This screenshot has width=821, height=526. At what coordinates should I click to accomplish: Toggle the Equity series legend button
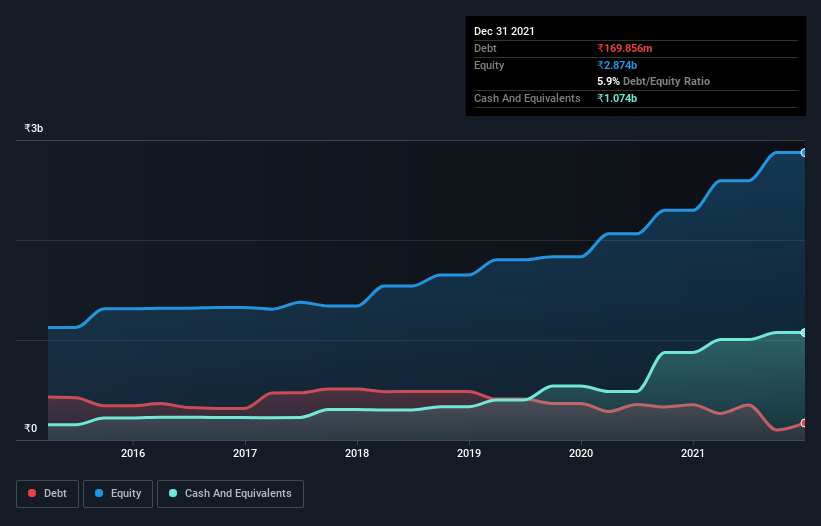tap(118, 494)
